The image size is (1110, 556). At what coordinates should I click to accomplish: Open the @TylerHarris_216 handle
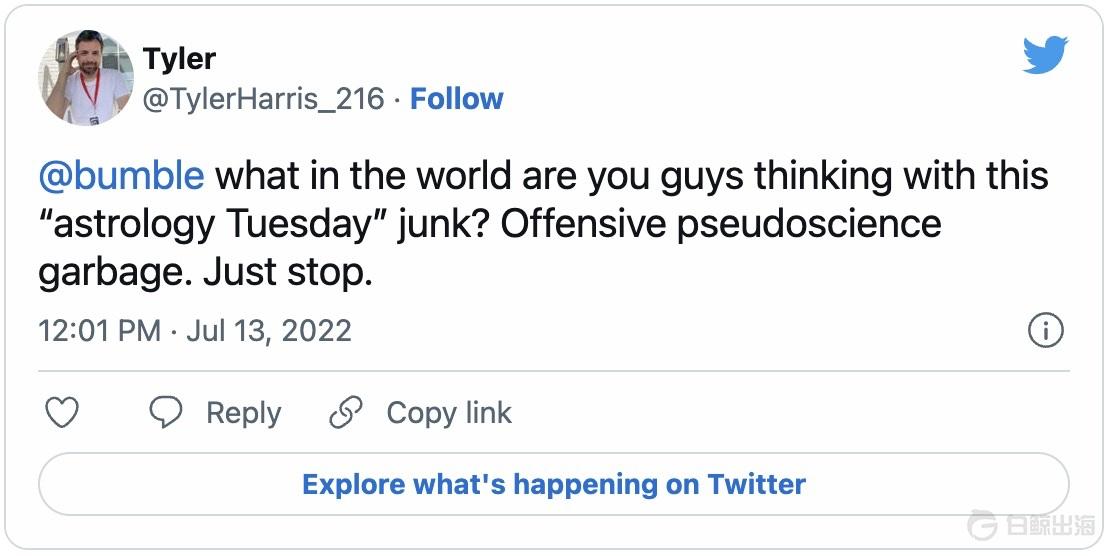point(264,99)
